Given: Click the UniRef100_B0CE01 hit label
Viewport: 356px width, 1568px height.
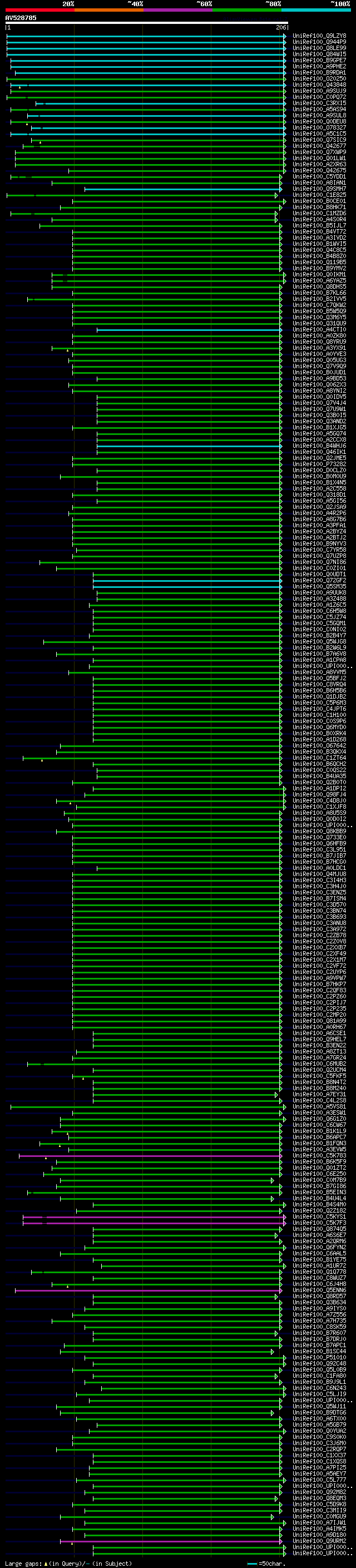Looking at the screenshot, I should pyautogui.click(x=319, y=201).
